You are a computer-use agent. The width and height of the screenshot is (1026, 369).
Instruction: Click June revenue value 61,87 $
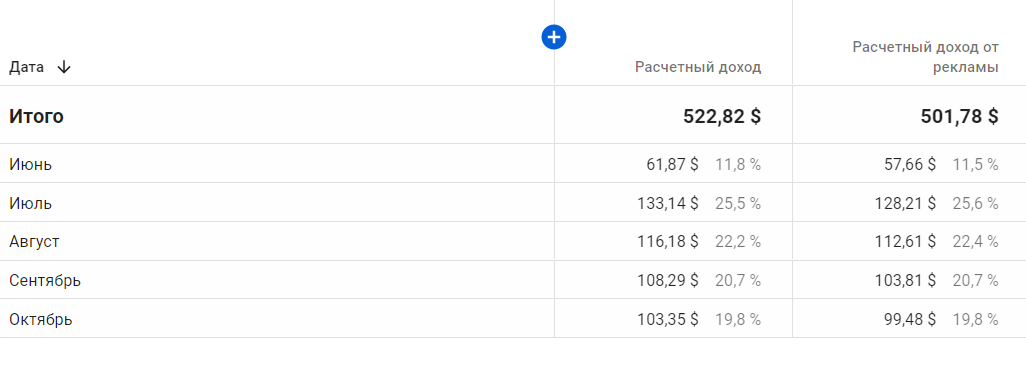[x=673, y=164]
